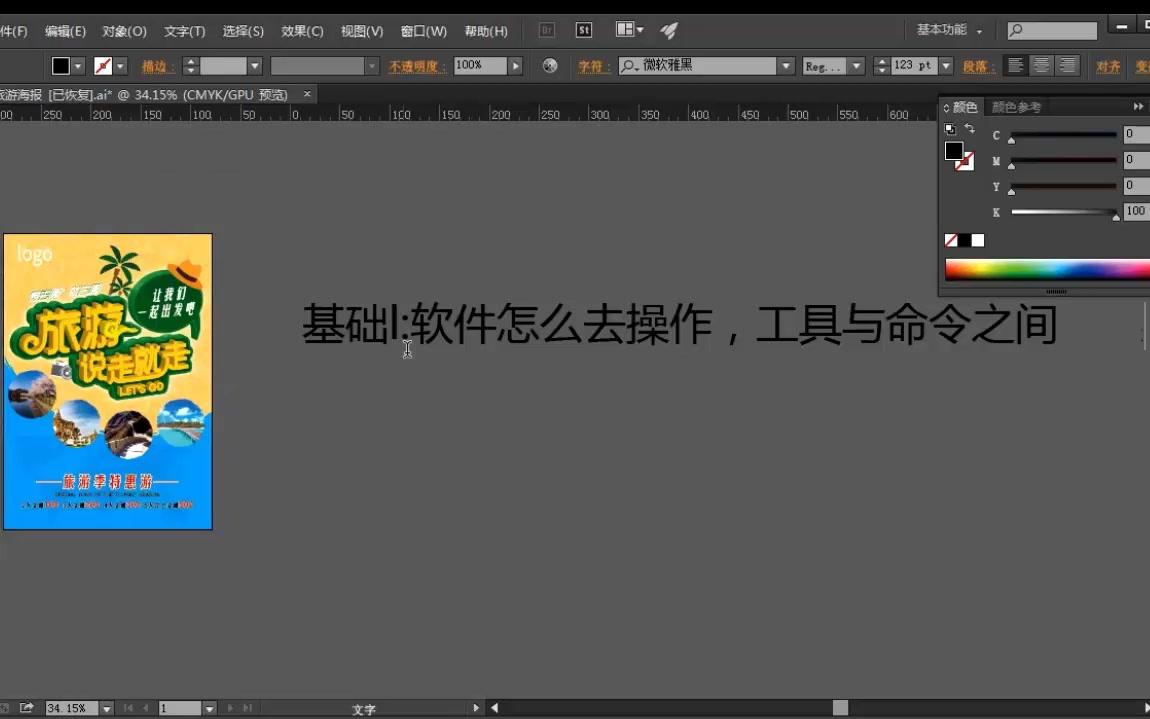Switch to the 颜色参考 panel tab
This screenshot has width=1150, height=719.
(x=1014, y=106)
